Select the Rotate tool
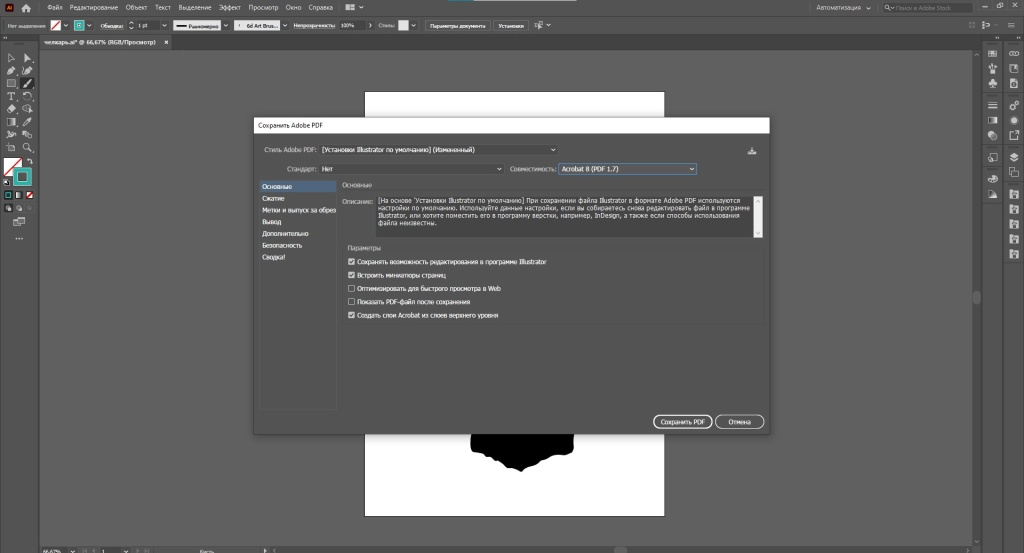 (x=27, y=96)
